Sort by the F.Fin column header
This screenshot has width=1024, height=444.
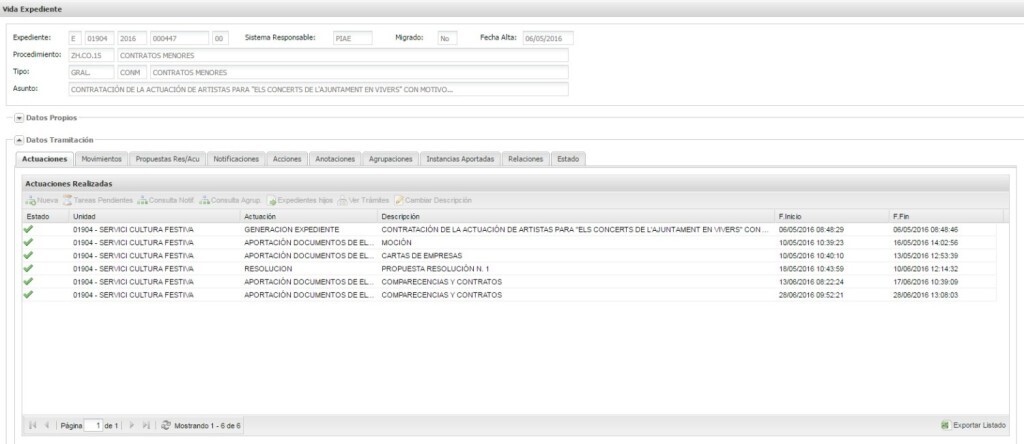pyautogui.click(x=946, y=216)
